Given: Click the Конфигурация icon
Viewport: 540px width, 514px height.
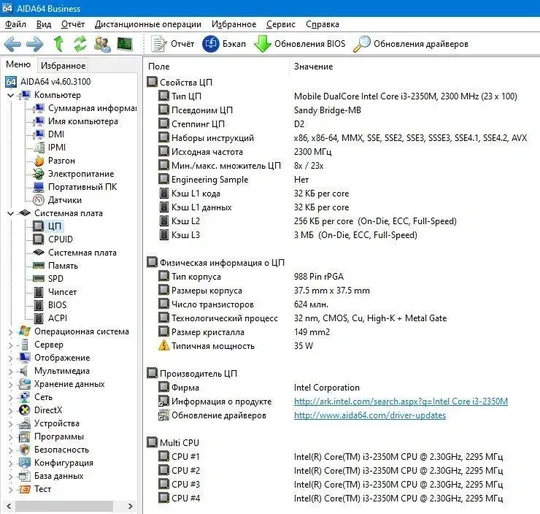Looking at the screenshot, I should [25, 463].
